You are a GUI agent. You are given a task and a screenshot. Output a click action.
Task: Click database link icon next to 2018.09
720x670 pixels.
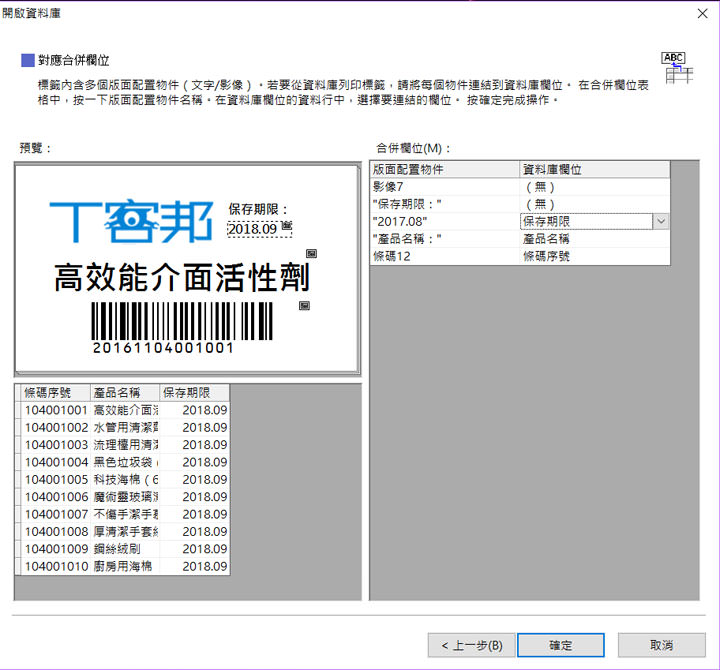(x=287, y=225)
